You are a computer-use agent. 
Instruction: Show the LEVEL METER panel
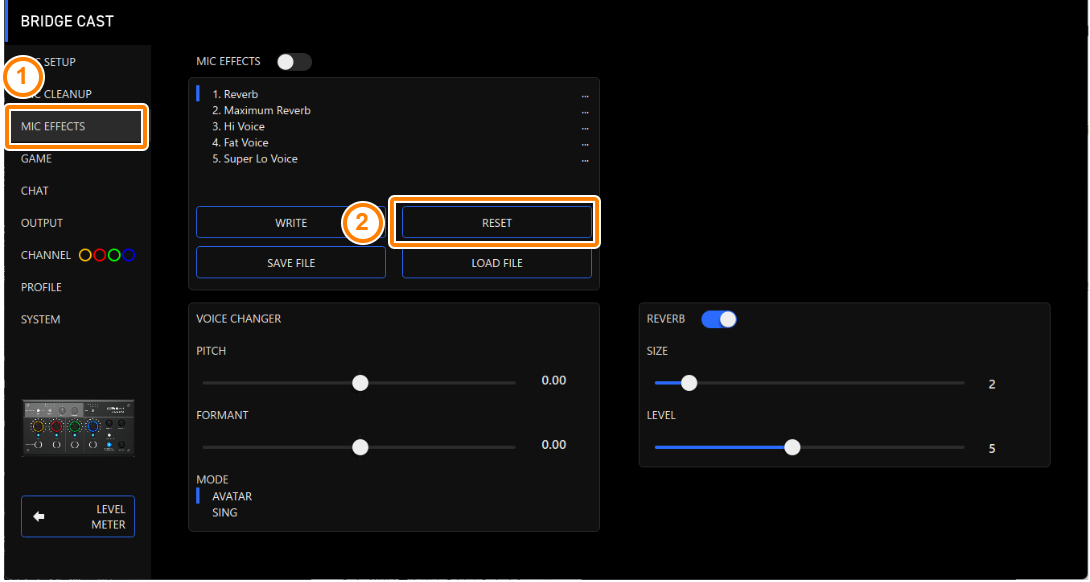click(78, 517)
